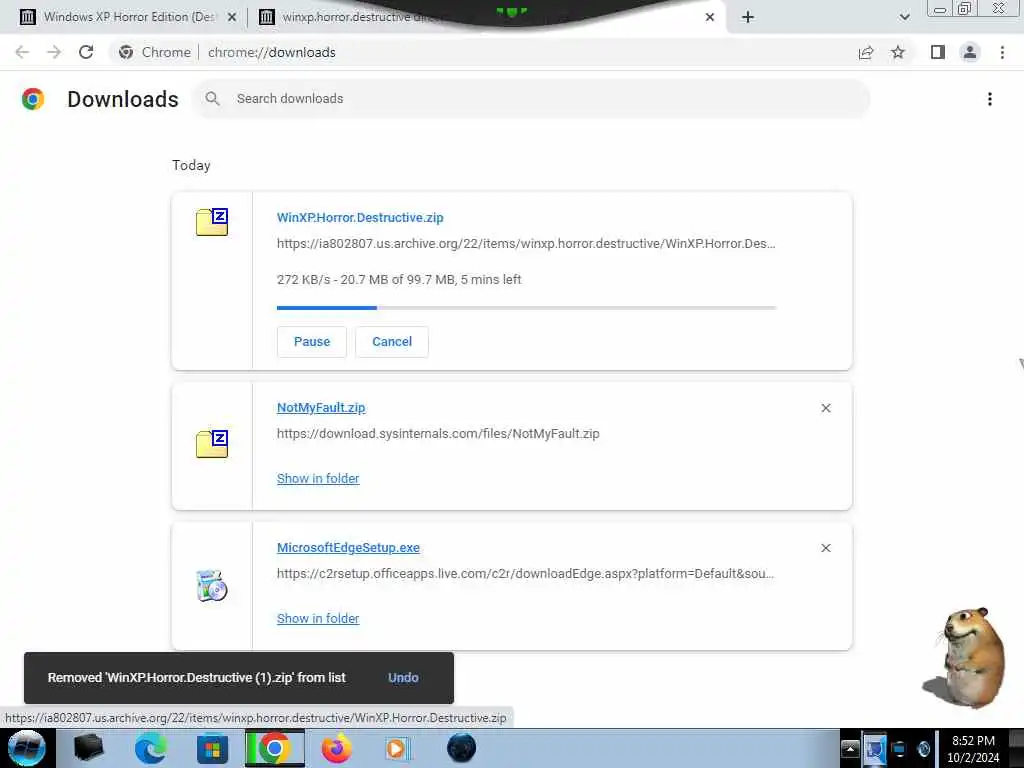The height and width of the screenshot is (768, 1024).
Task: Cancel the WinXP.Horror.Destructive.zip download
Action: [392, 342]
